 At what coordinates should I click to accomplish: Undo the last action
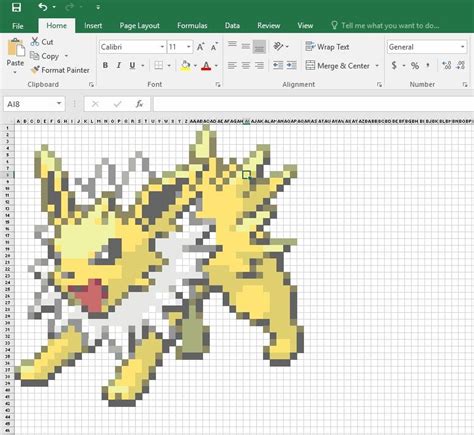coord(43,7)
